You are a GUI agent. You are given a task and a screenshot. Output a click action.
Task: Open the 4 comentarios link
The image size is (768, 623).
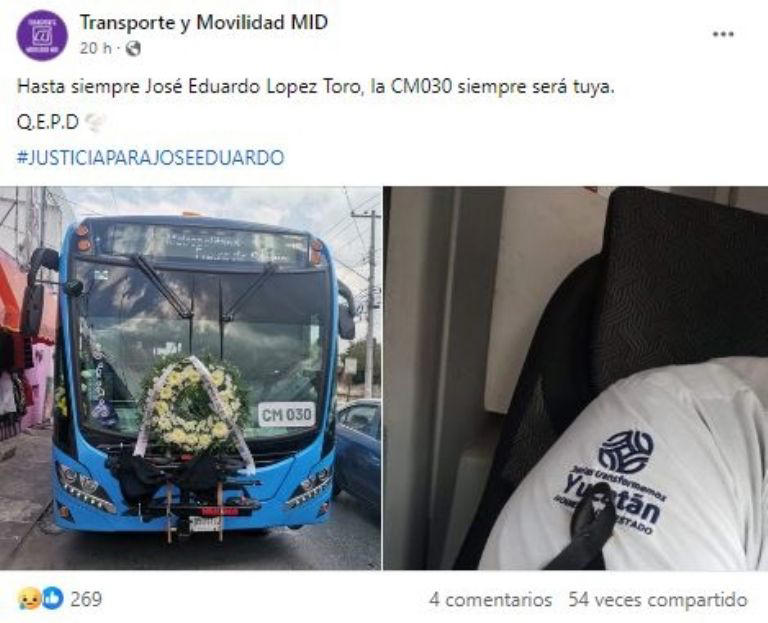pyautogui.click(x=490, y=599)
